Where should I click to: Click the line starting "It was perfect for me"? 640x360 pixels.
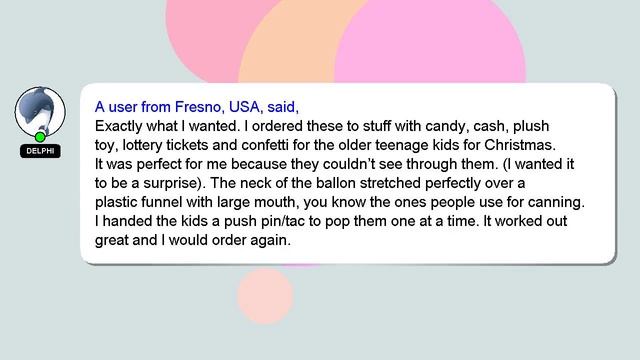334,164
